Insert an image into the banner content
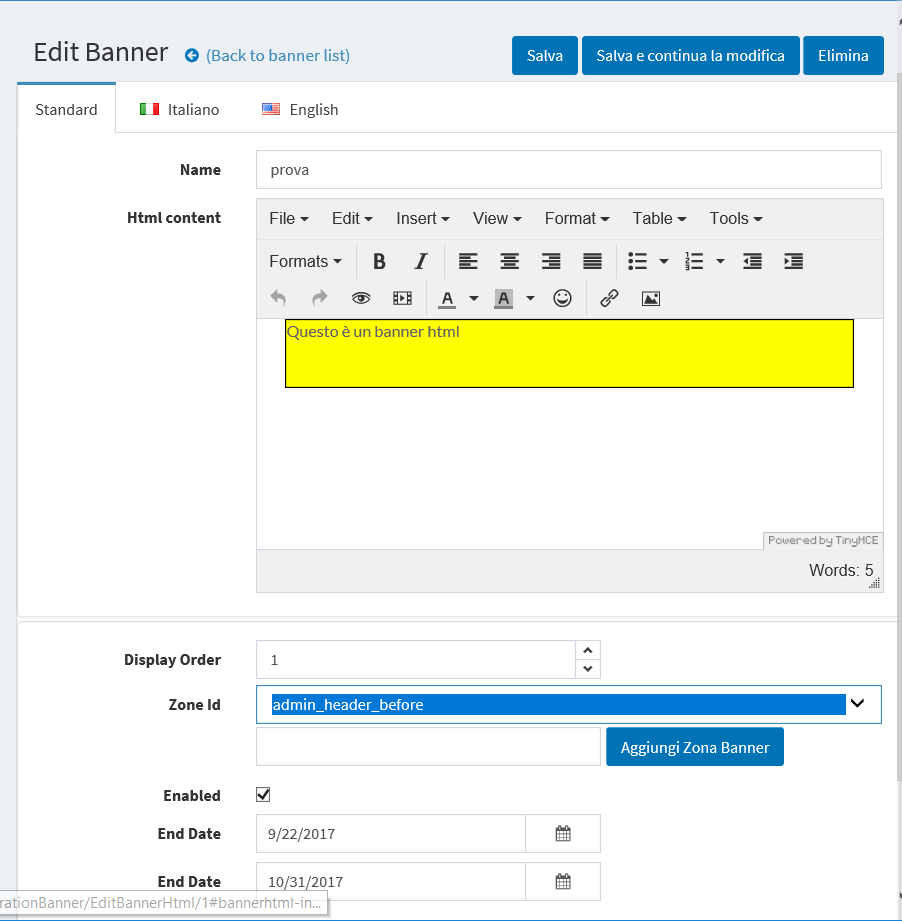Screen dimensions: 902x921 [x=650, y=297]
